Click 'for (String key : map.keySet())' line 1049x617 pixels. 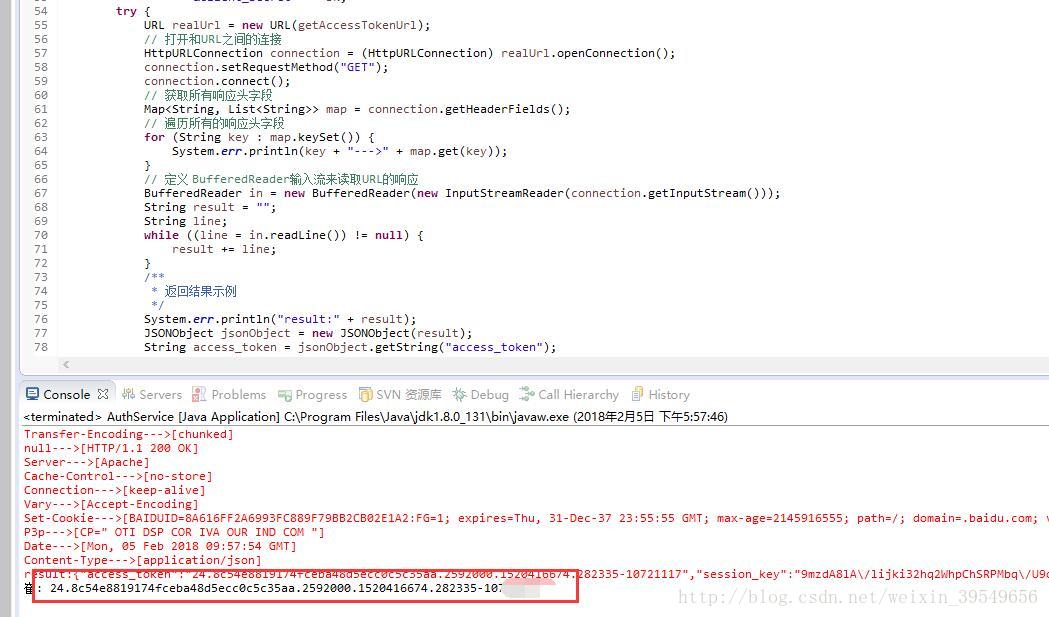coord(259,137)
